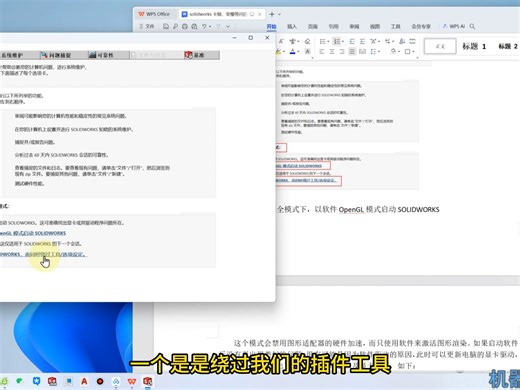Viewport: 520px width, 390px height.
Task: Click the numbered list icon
Action: 337,41
